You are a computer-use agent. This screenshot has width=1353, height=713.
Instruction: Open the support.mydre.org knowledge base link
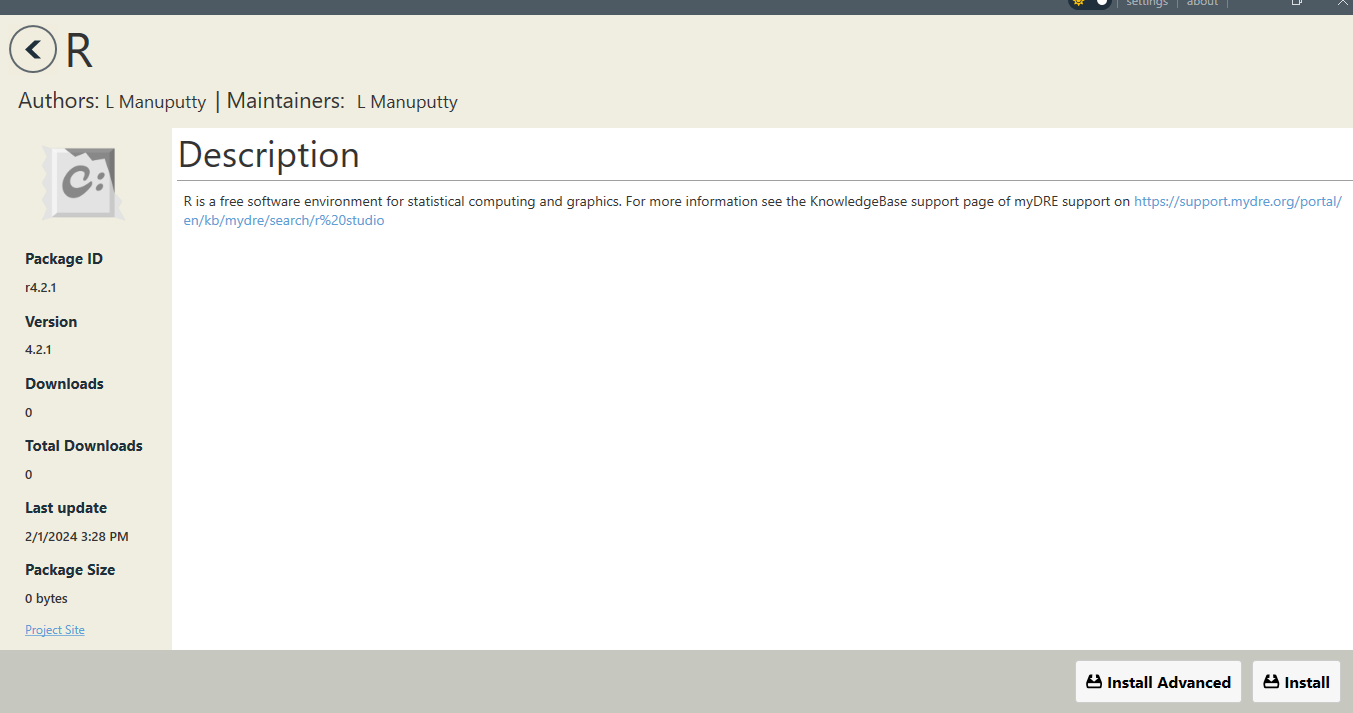762,211
